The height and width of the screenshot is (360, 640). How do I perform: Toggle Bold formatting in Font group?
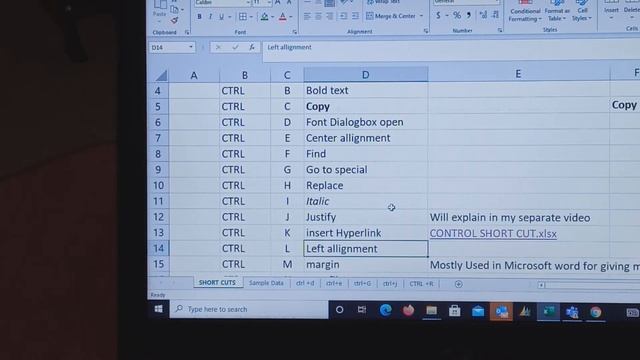[200, 17]
